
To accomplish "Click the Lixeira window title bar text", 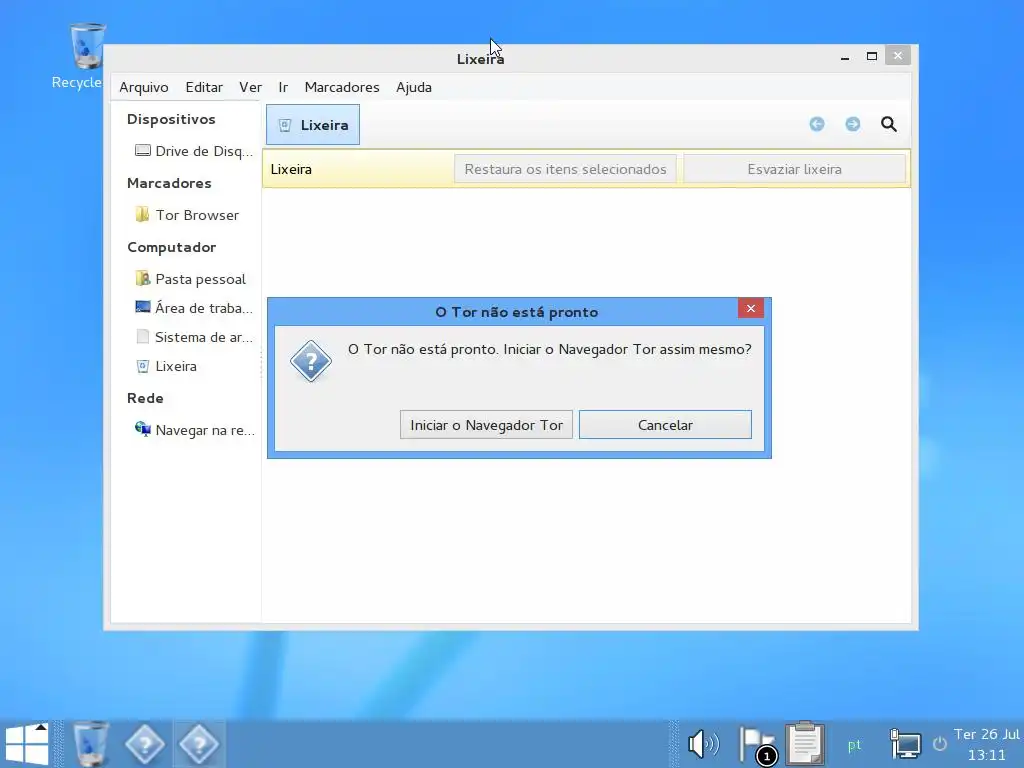I will coord(480,59).
